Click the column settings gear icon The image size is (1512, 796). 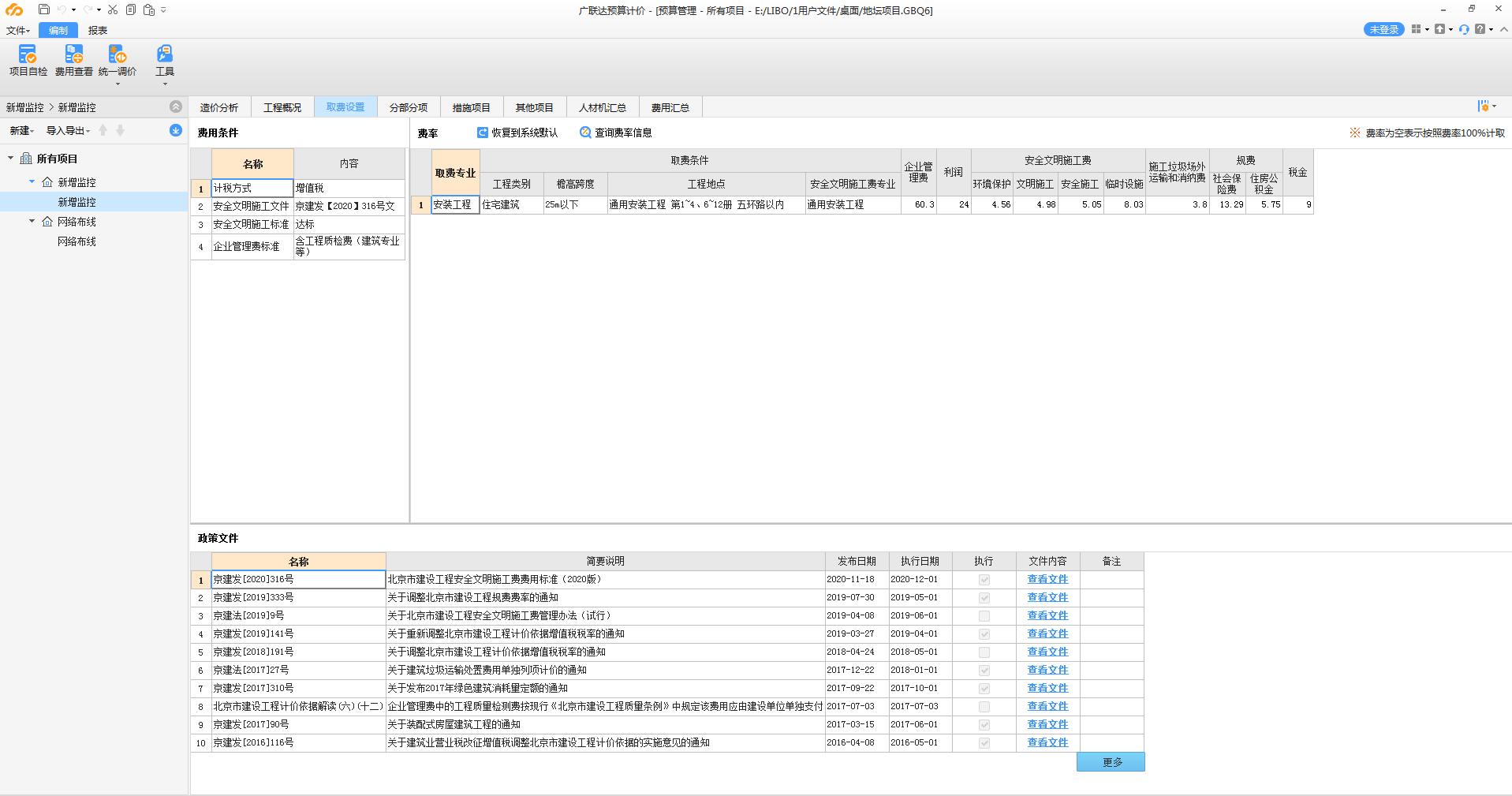point(1484,107)
